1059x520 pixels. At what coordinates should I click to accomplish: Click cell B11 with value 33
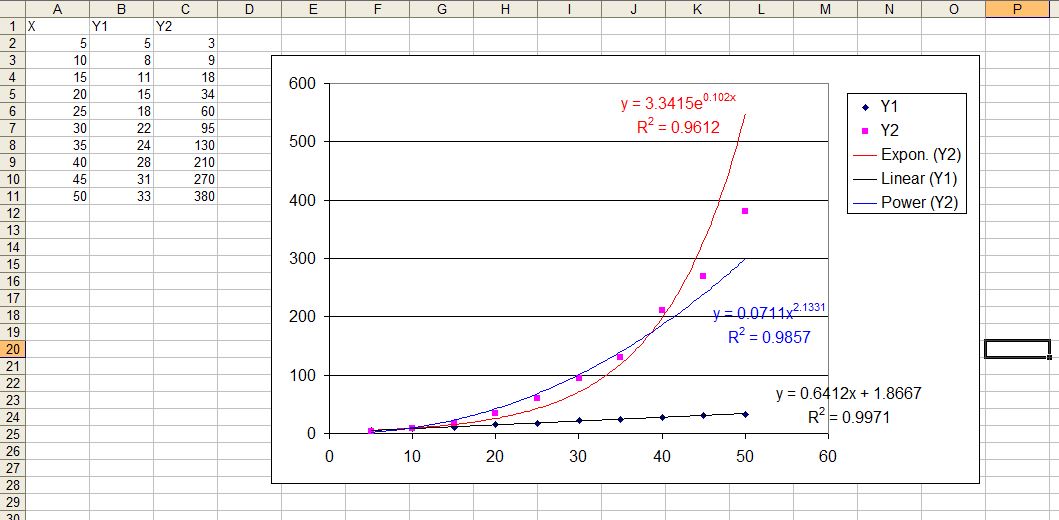(122, 197)
